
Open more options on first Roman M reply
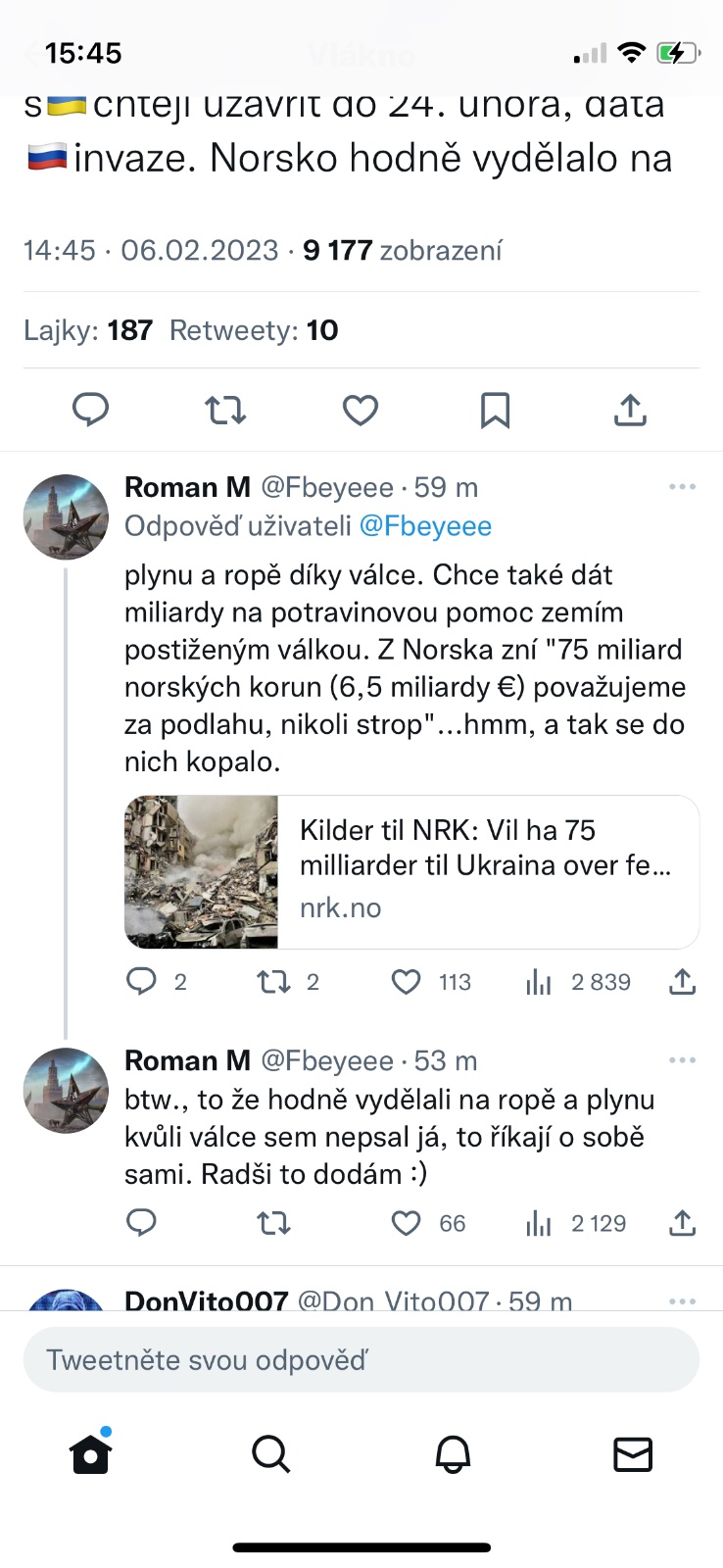click(682, 487)
